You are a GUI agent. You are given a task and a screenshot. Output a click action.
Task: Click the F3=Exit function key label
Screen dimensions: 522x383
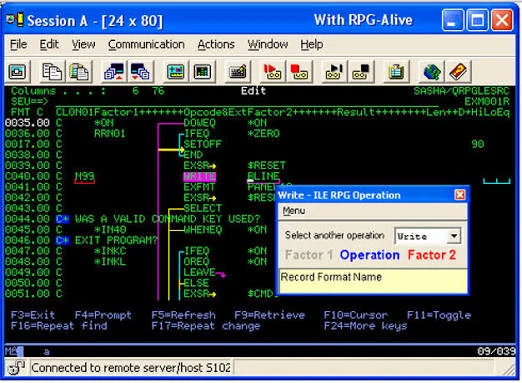(x=33, y=315)
